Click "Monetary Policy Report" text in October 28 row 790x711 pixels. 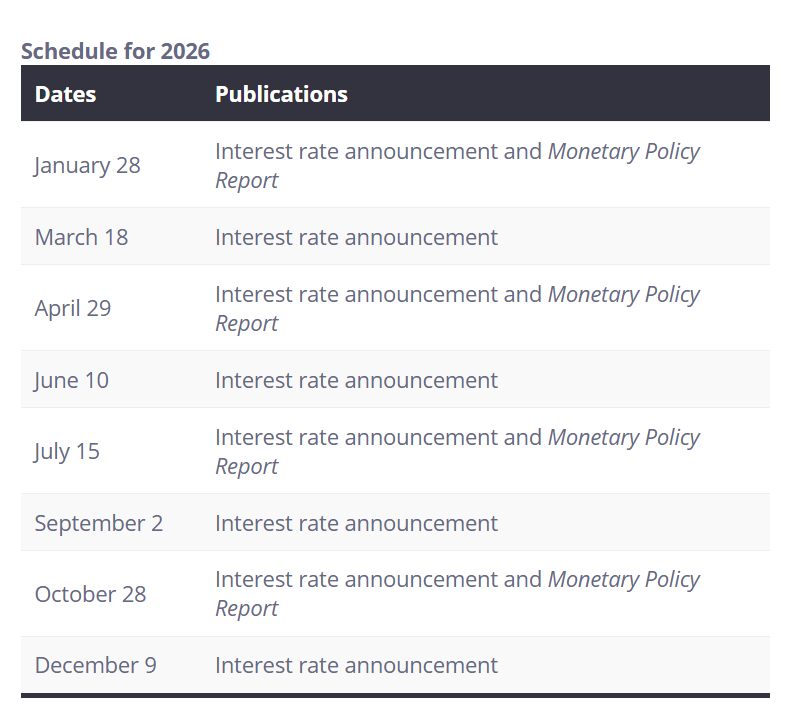tap(623, 580)
